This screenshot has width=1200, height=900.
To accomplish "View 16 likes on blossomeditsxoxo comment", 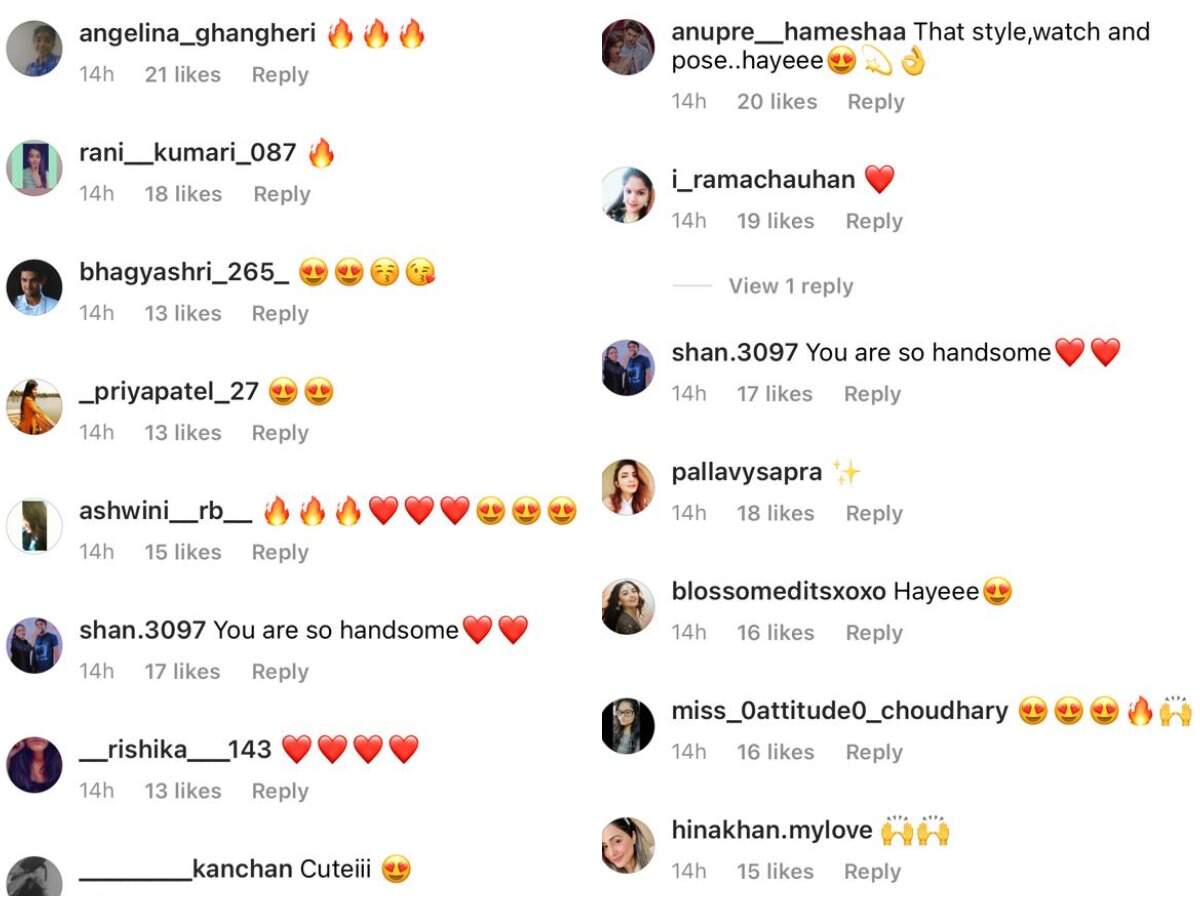I will click(x=775, y=633).
